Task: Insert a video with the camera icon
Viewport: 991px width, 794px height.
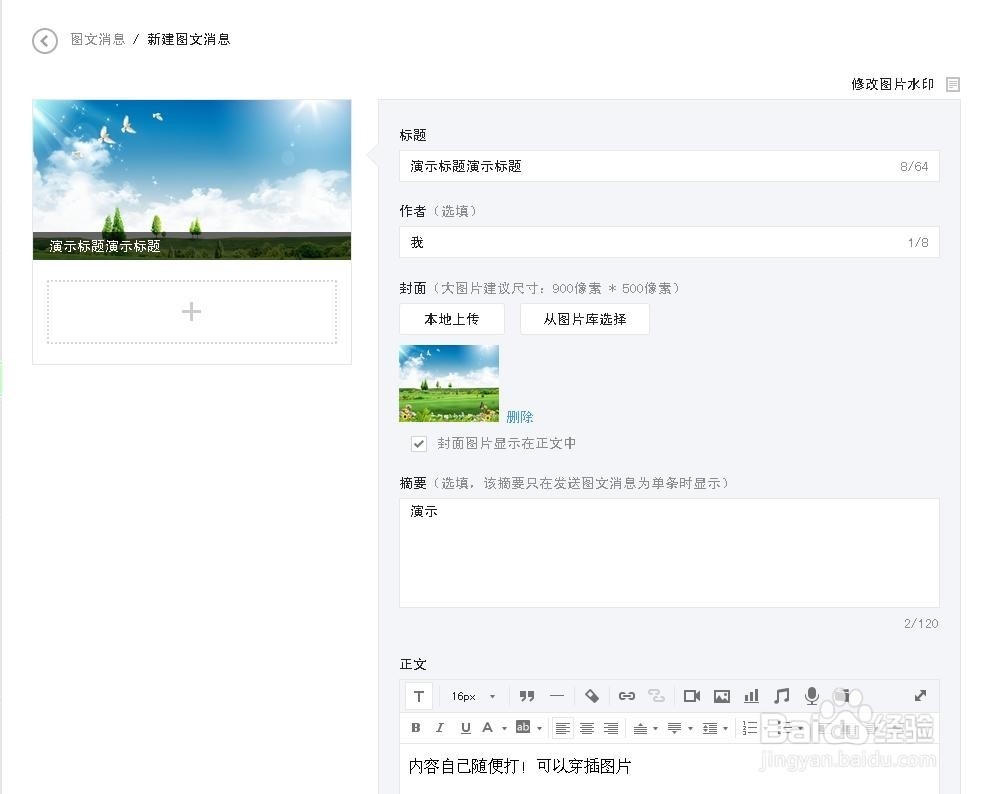Action: coord(692,696)
